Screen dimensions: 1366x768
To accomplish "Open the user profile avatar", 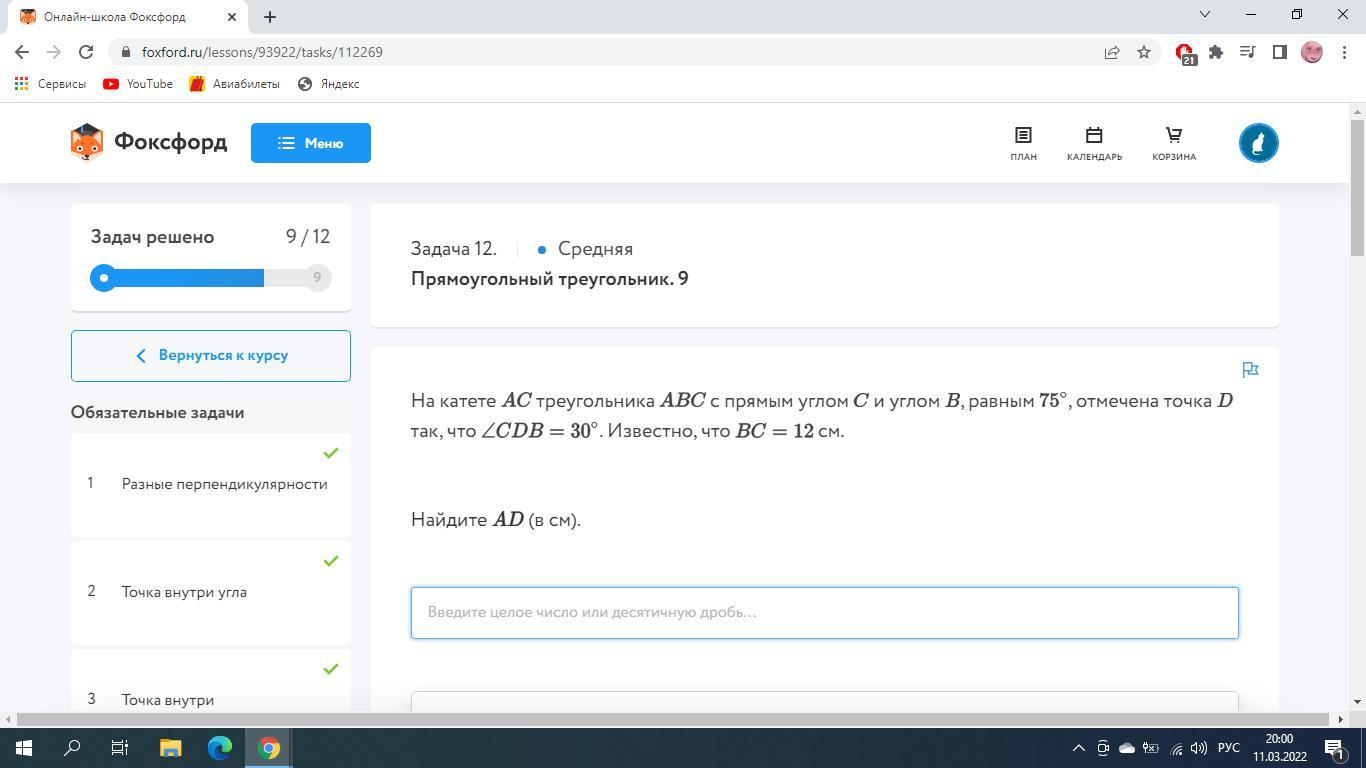I will (x=1259, y=143).
